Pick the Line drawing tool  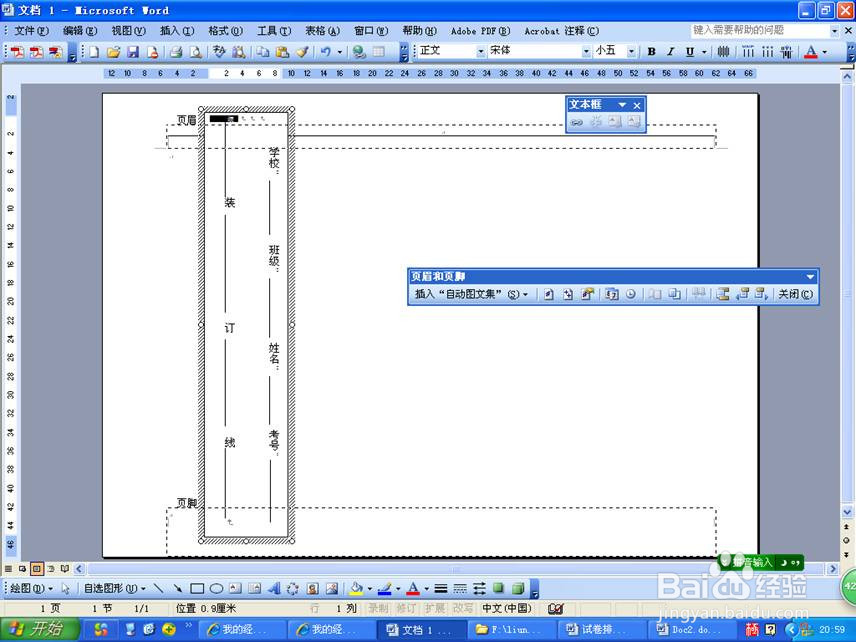(159, 588)
